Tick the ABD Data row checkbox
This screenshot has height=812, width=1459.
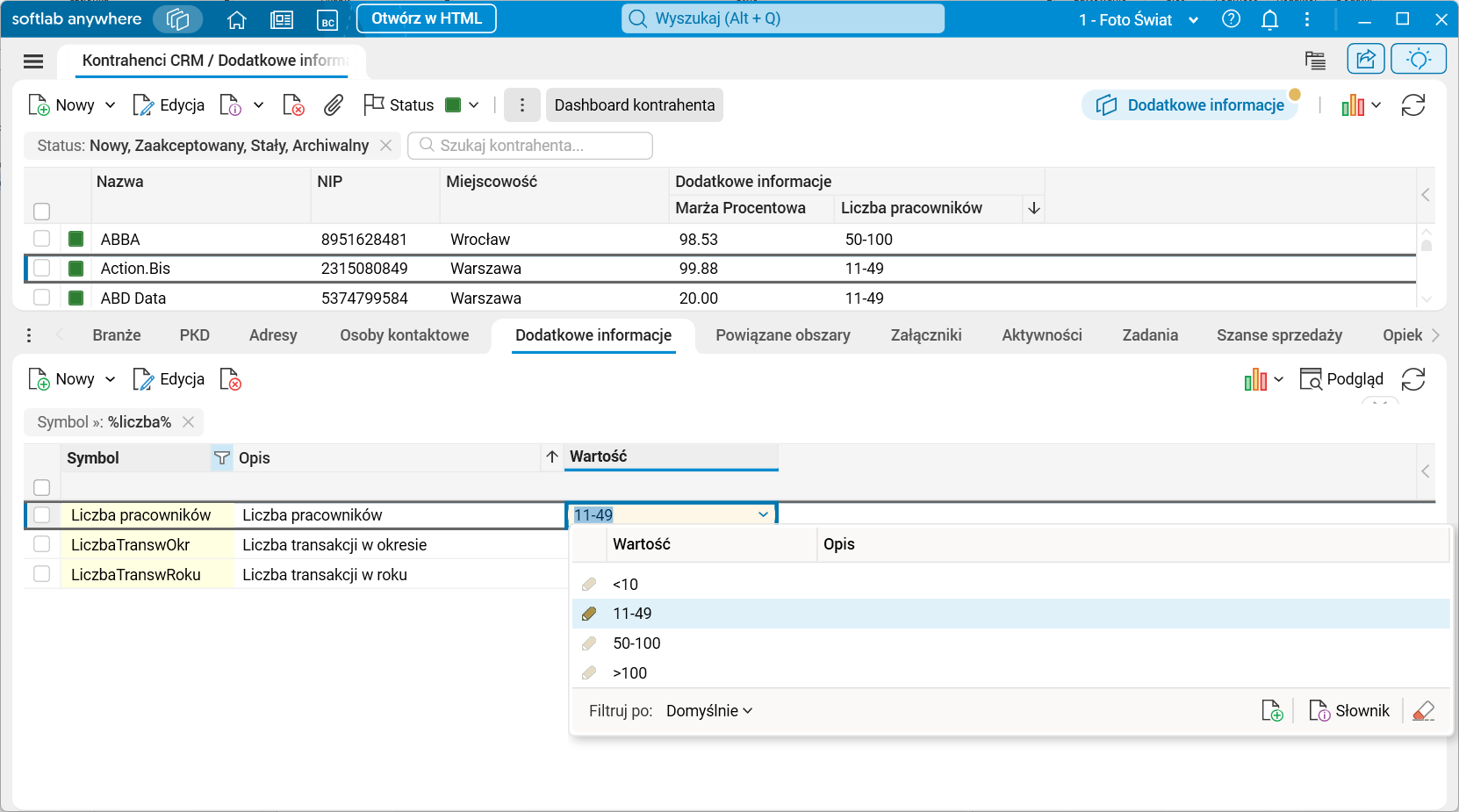click(x=41, y=298)
